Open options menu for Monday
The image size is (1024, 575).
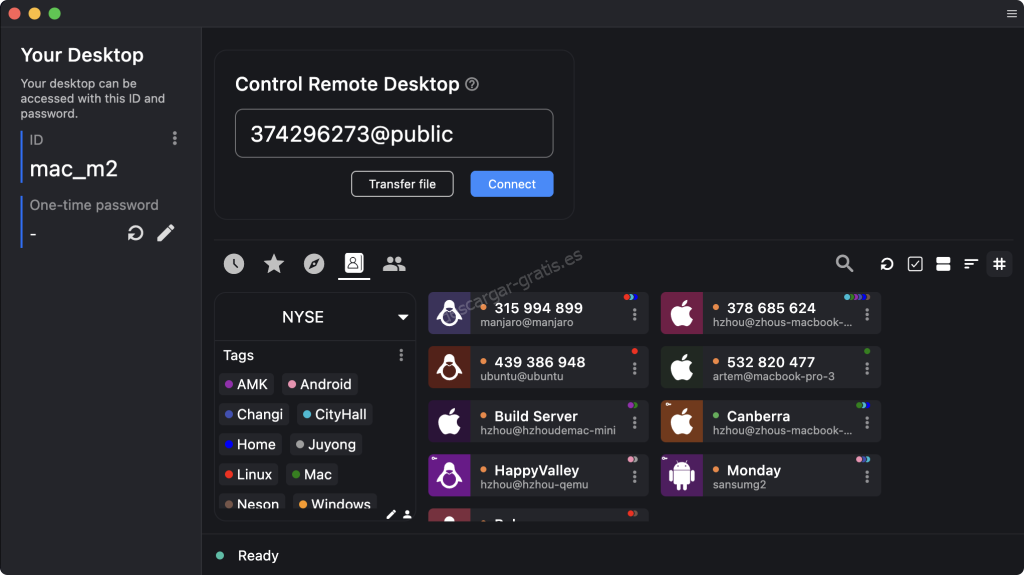click(x=867, y=478)
